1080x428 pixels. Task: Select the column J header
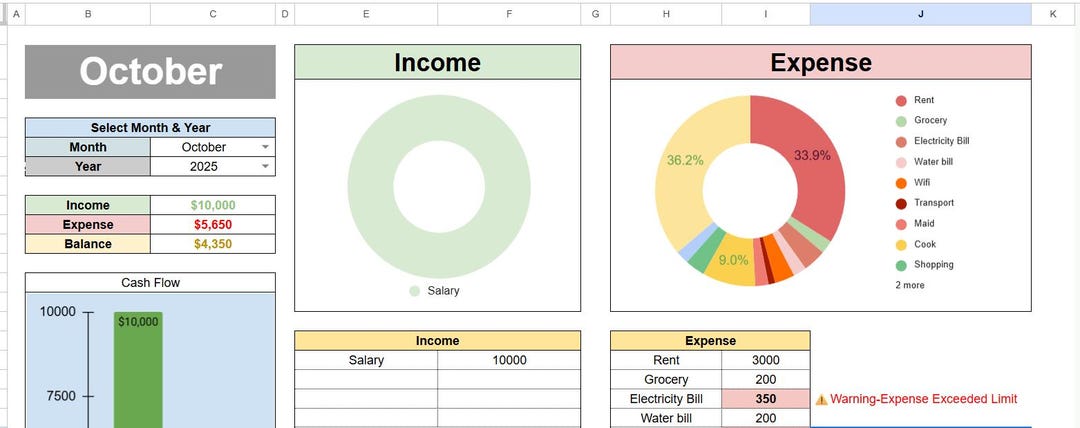tap(920, 14)
